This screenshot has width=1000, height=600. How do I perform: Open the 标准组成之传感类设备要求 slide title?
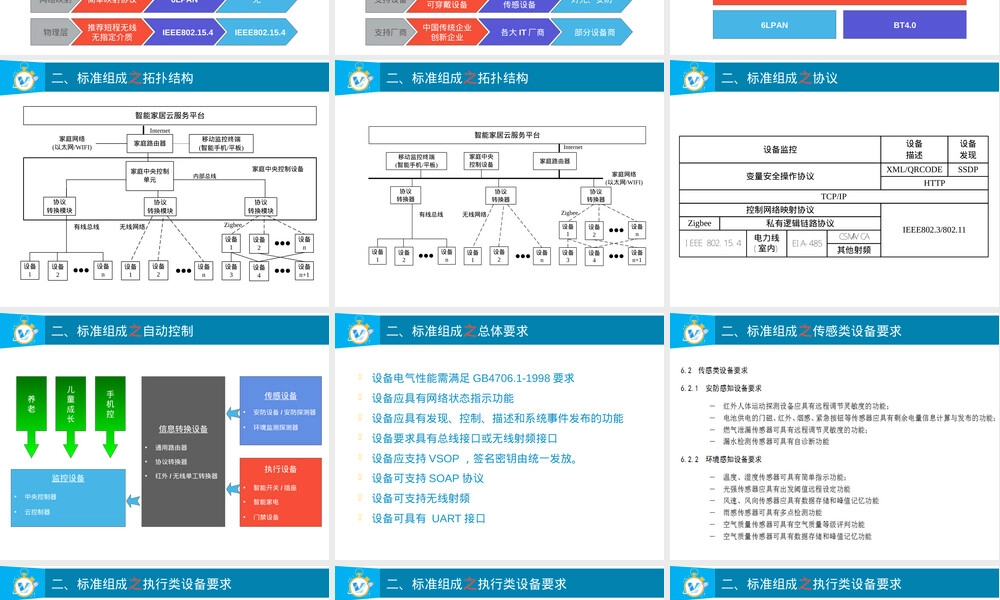point(811,332)
